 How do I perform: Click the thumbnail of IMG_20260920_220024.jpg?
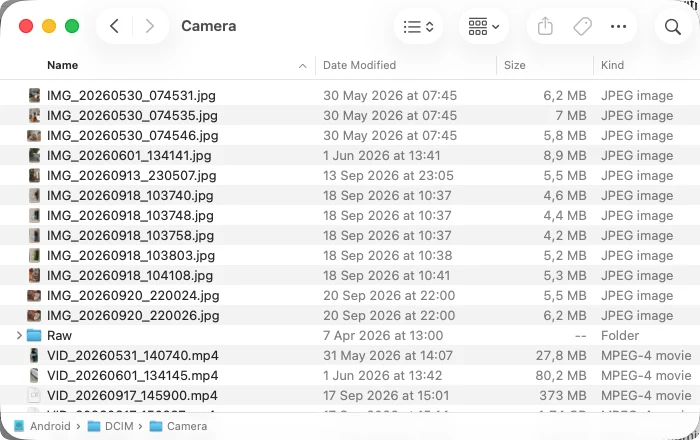tap(34, 295)
